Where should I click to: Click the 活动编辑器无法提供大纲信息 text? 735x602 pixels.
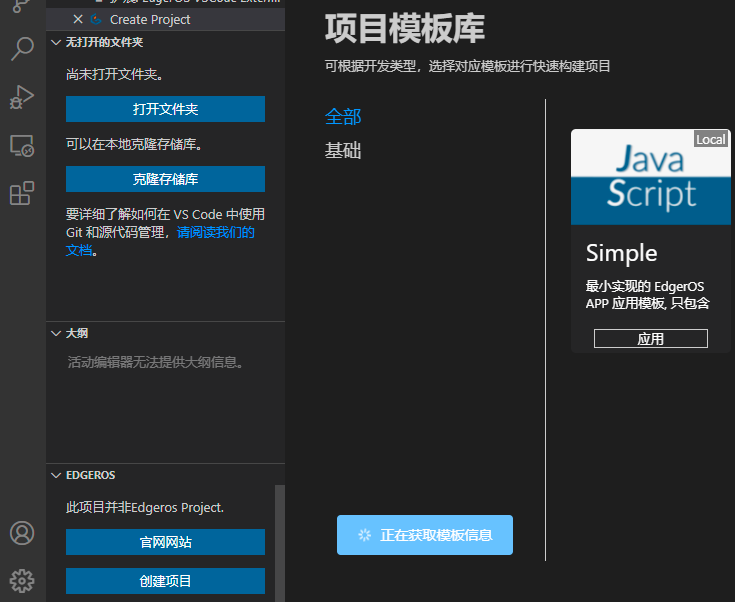tap(155, 362)
